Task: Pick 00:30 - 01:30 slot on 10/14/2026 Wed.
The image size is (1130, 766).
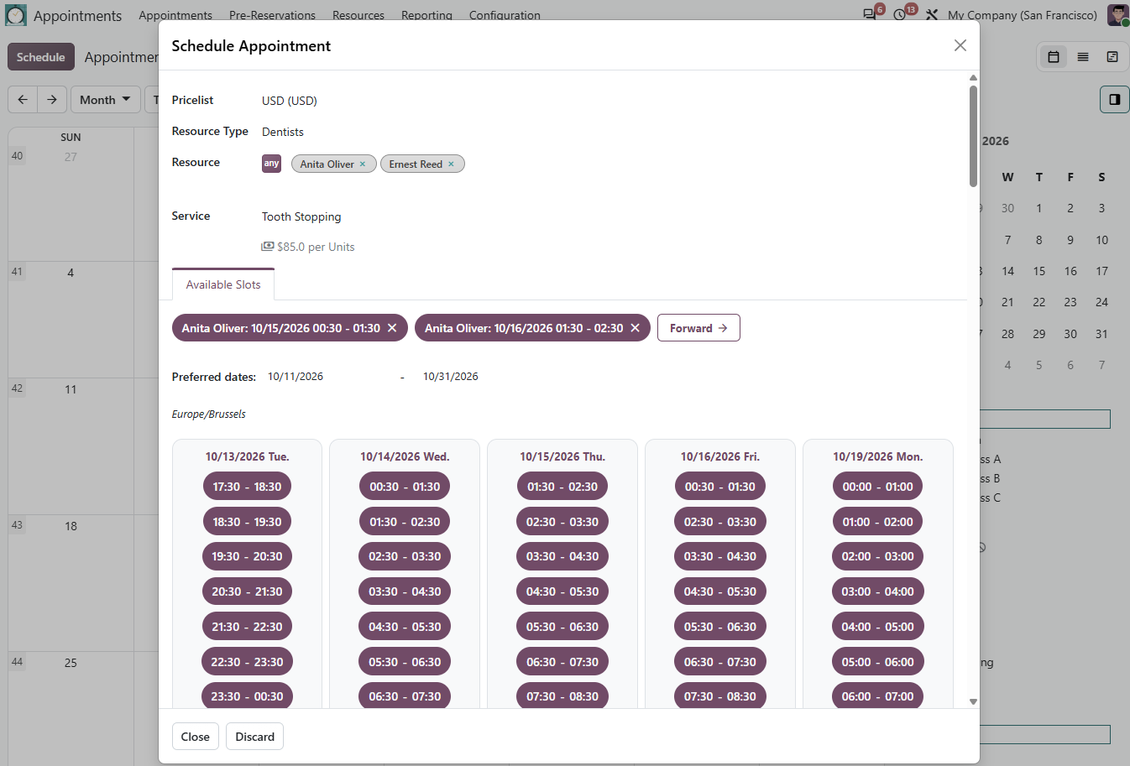Action: [x=405, y=486]
